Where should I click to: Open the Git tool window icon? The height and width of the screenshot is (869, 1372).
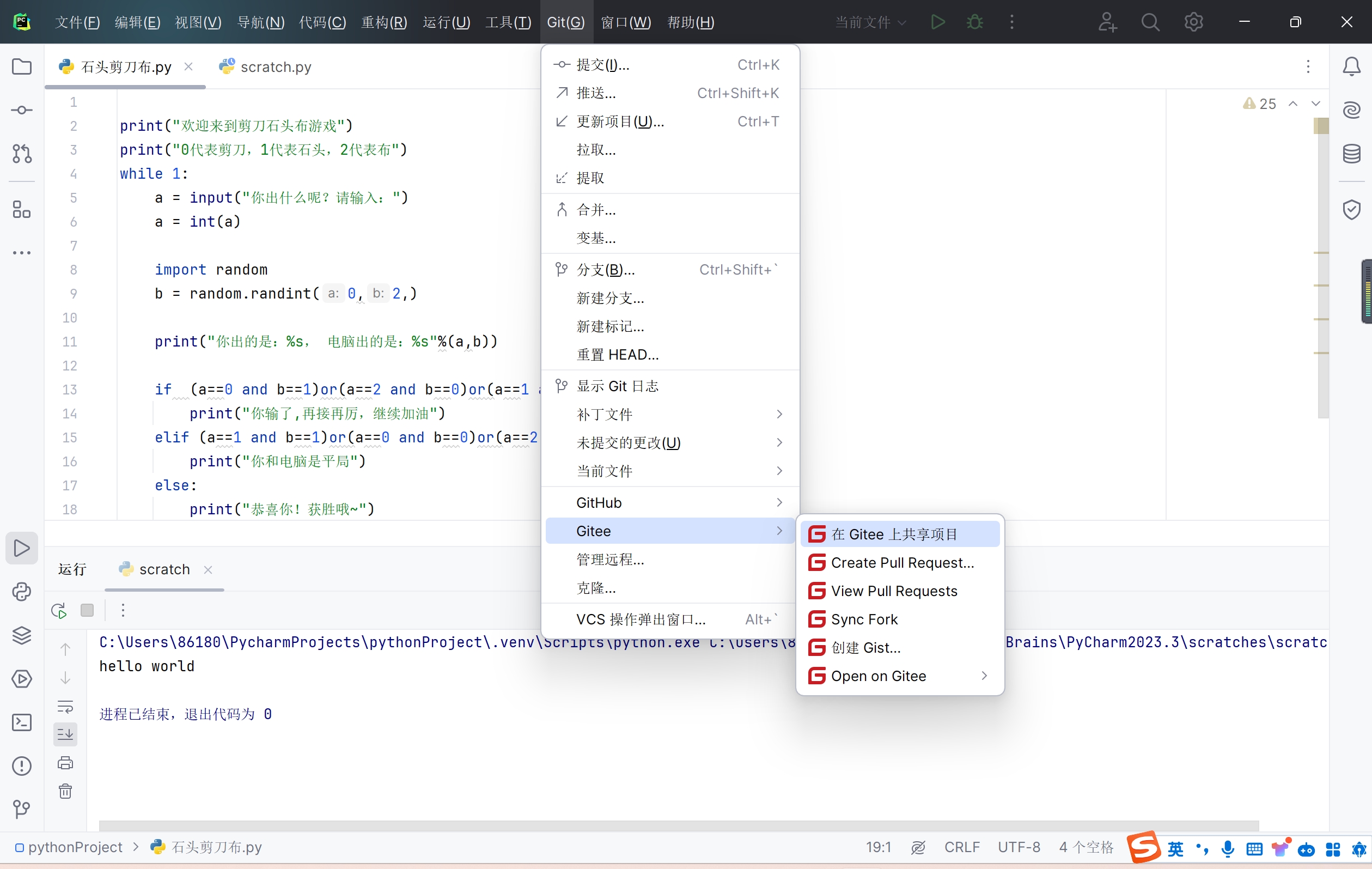(22, 809)
